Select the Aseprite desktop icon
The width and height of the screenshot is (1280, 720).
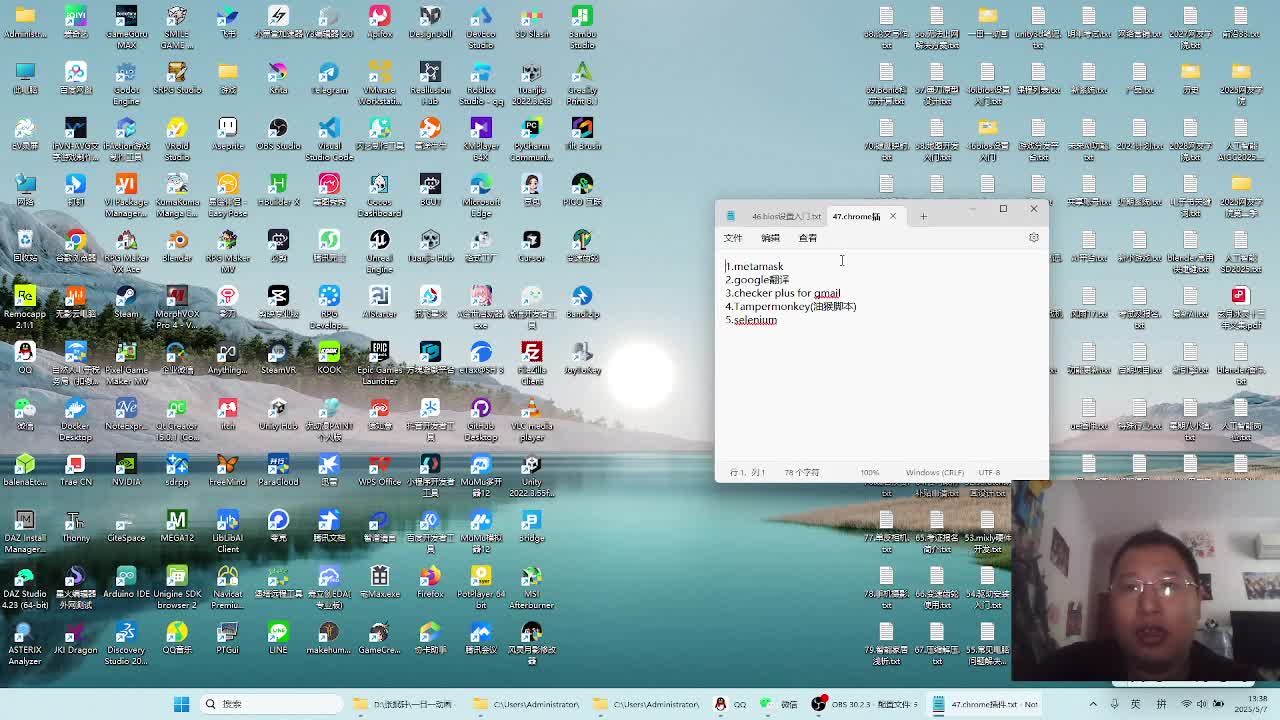click(228, 135)
